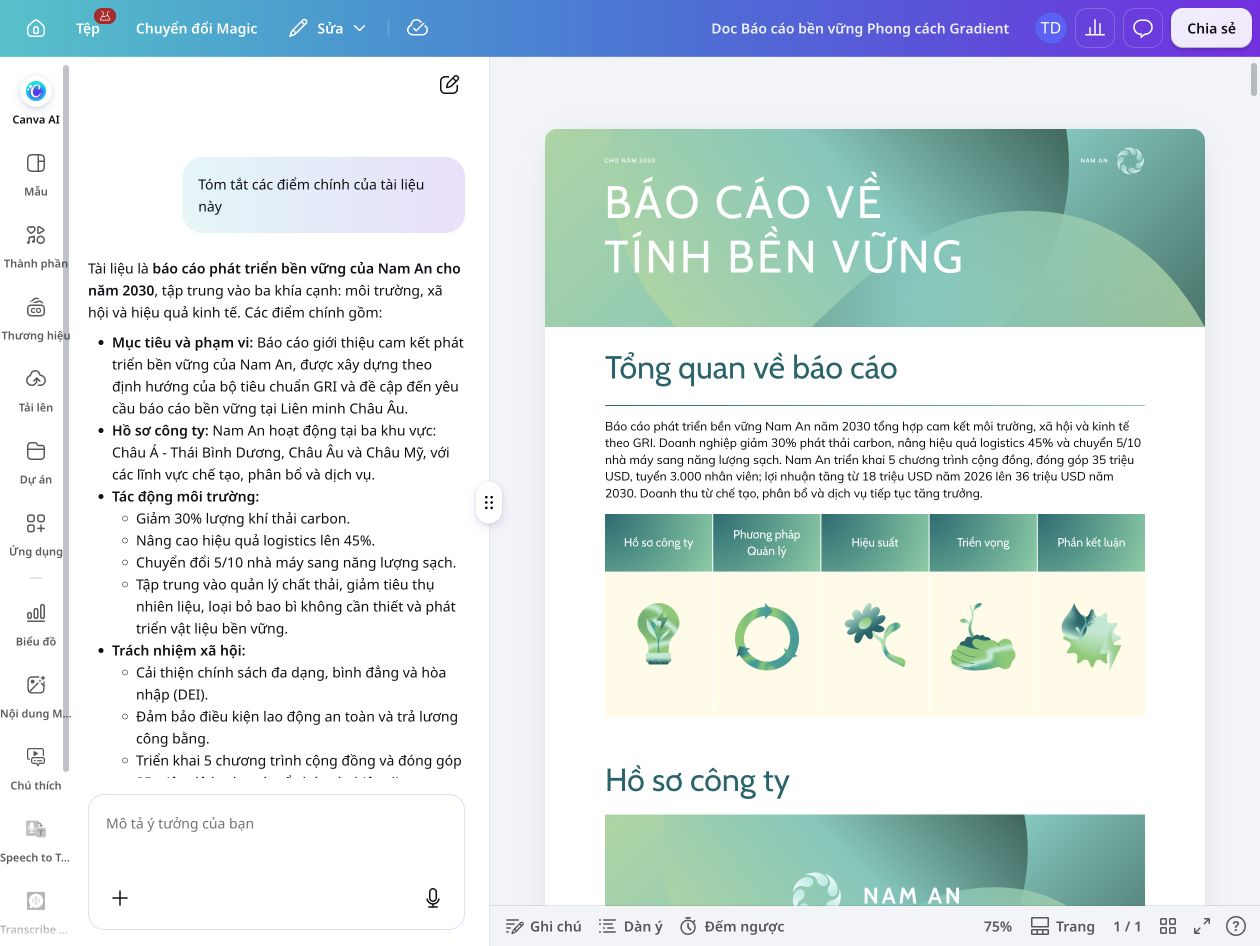Image resolution: width=1260 pixels, height=946 pixels.
Task: Click Giảm 30% lượng khí thải carbon line
Action: pyautogui.click(x=243, y=519)
